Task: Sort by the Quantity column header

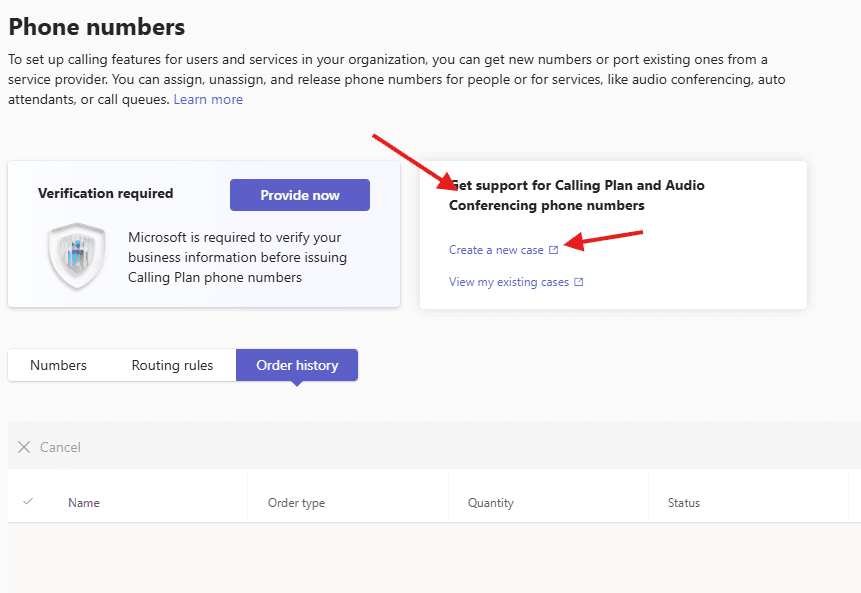Action: pos(490,503)
